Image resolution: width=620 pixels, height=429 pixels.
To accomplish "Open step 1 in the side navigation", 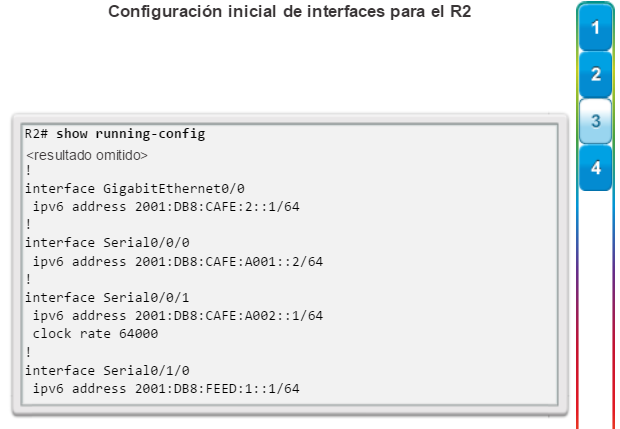I will coord(595,28).
